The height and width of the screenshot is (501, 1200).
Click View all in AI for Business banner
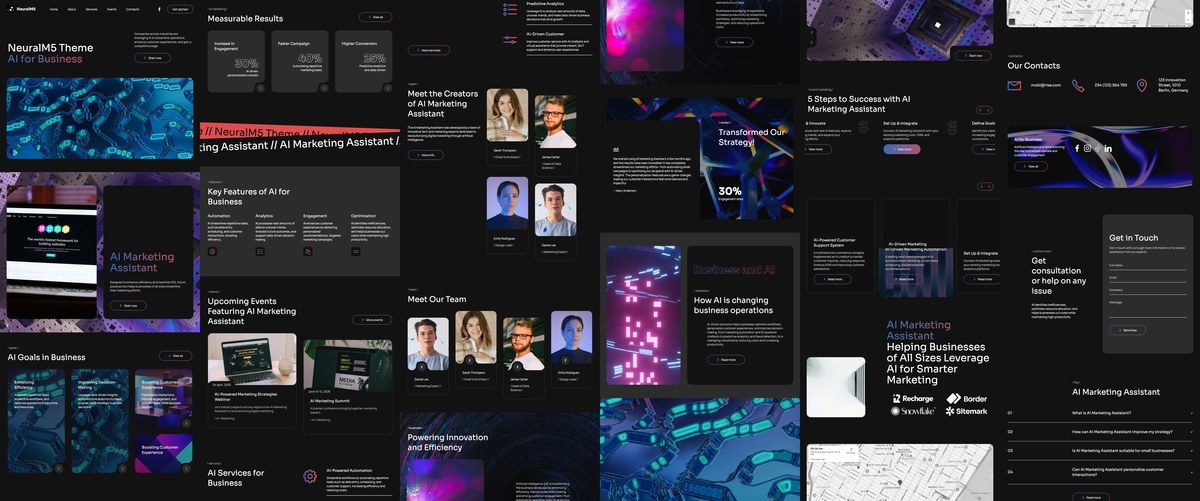coord(1031,166)
